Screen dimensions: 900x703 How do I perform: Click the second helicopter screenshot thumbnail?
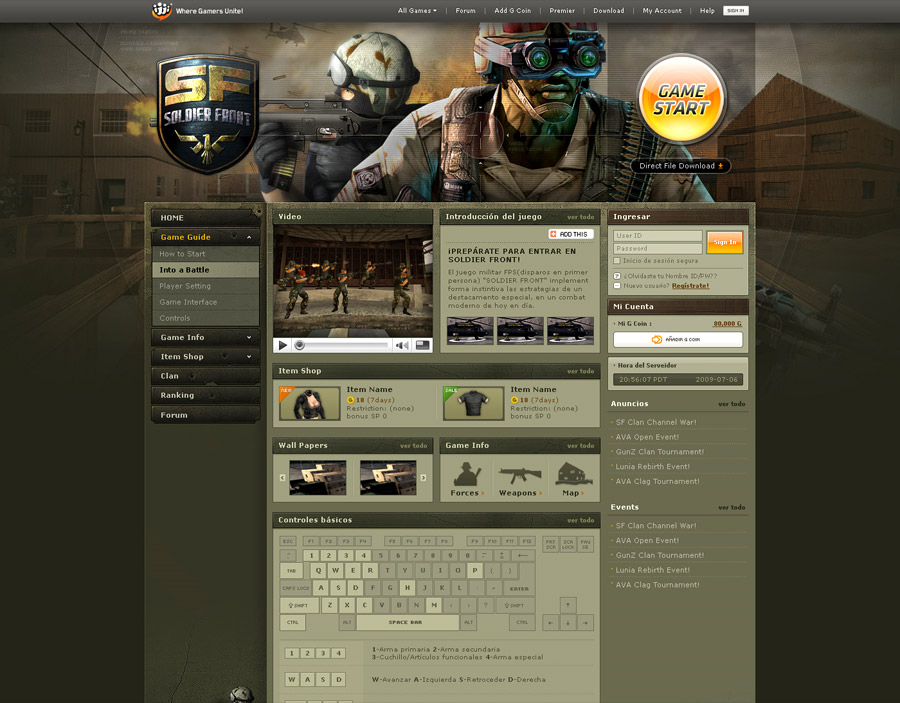point(520,330)
